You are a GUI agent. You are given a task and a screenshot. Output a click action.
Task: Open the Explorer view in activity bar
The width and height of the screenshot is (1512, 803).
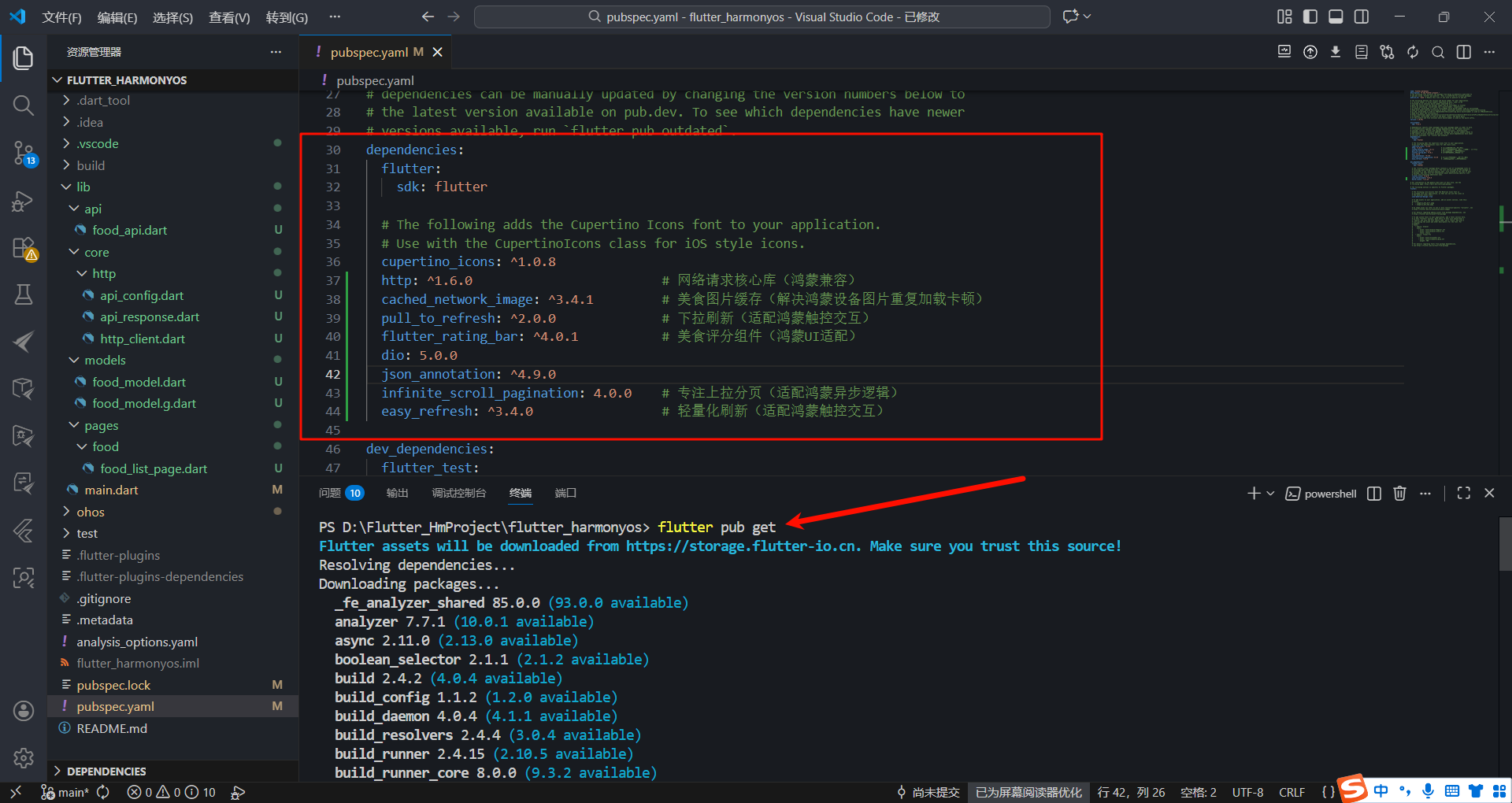[x=24, y=57]
